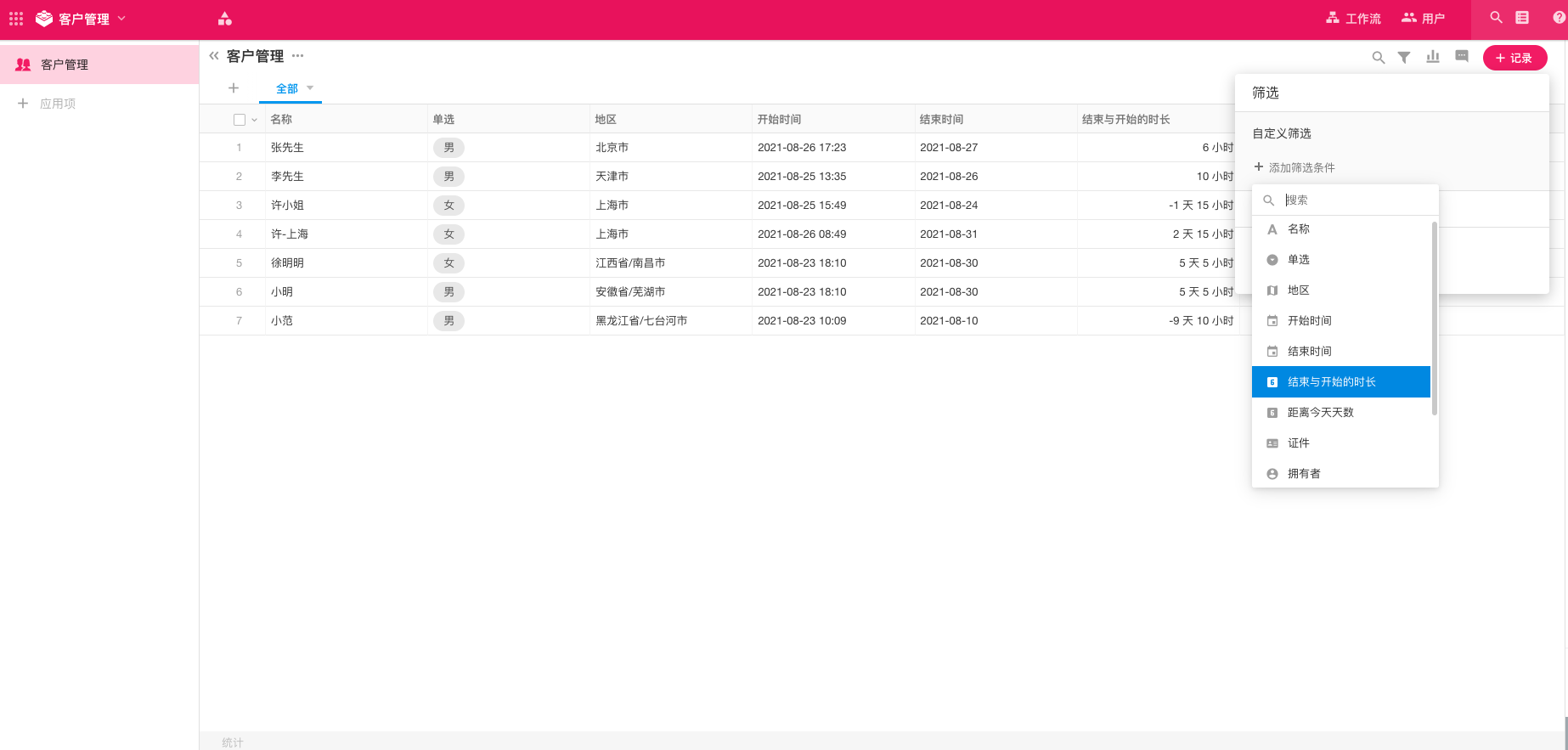Screen dimensions: 1568x750
Task: Click 统计 in the bottom bar
Action: pyautogui.click(x=233, y=742)
